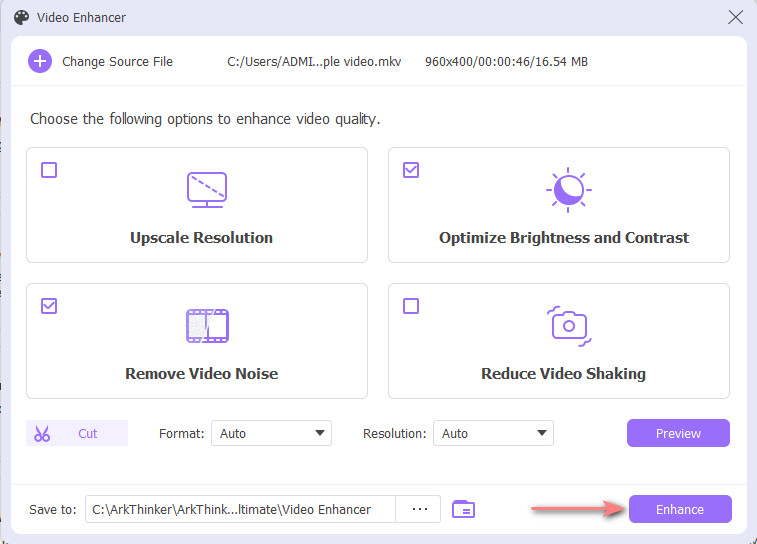Select the Reduce Video Shaking label
757x544 pixels.
click(563, 374)
